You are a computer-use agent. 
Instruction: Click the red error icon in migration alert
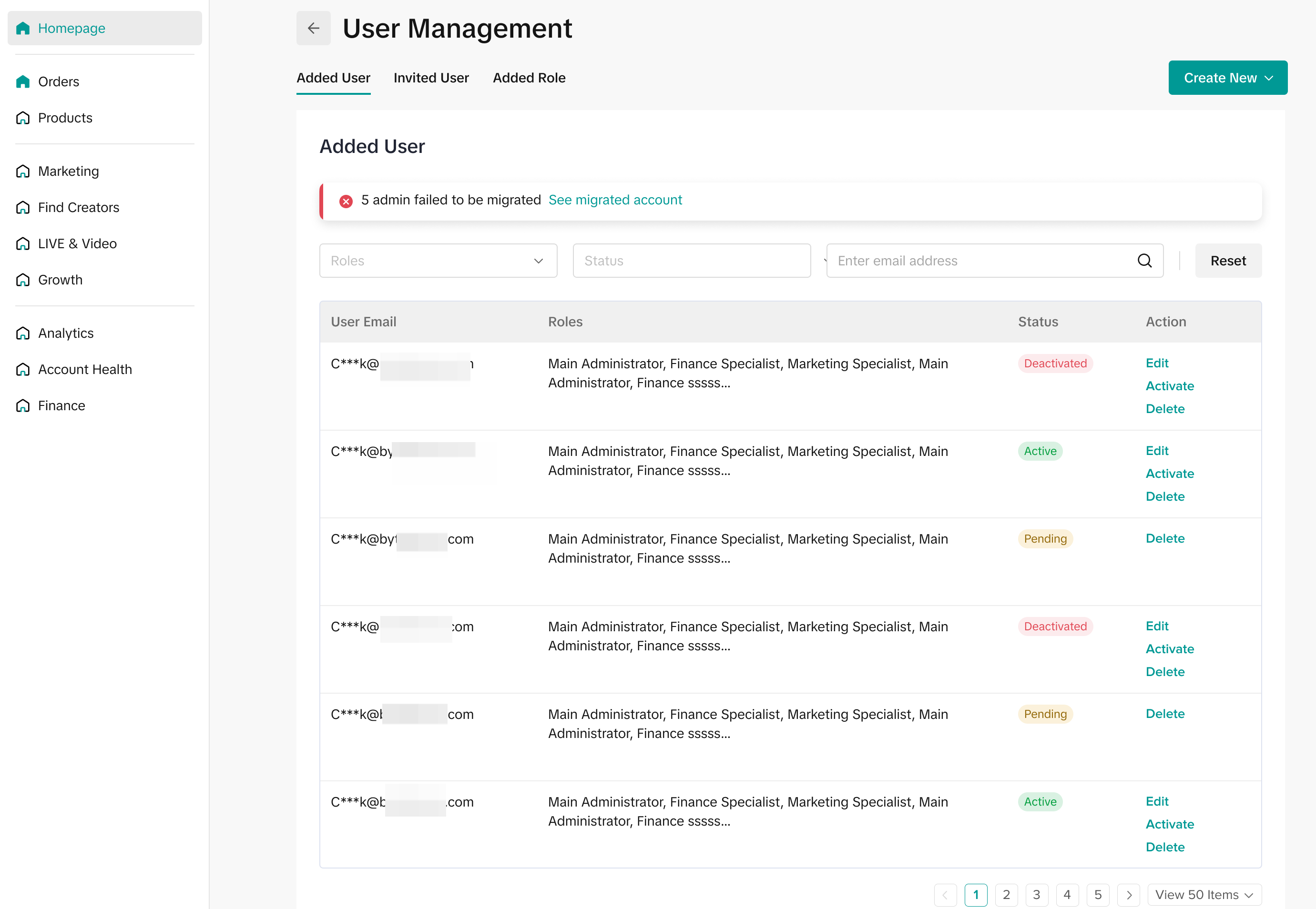click(346, 201)
